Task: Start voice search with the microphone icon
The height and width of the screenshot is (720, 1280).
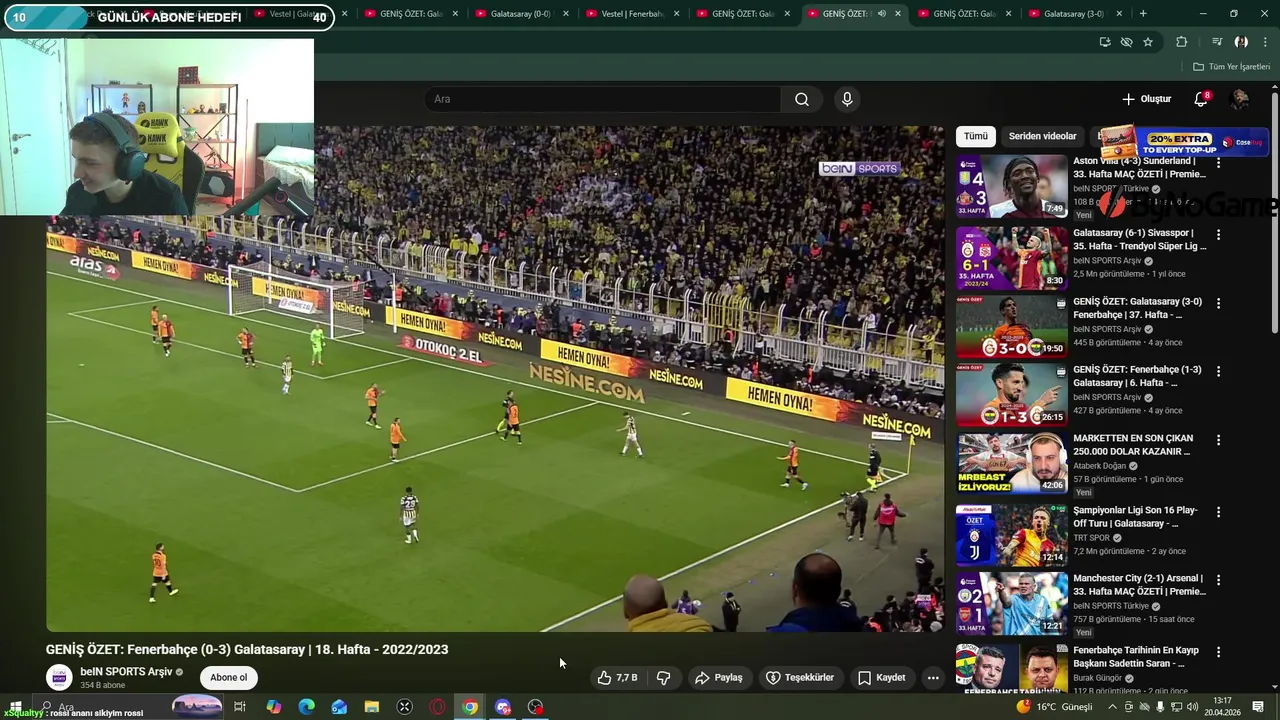Action: coord(847,99)
